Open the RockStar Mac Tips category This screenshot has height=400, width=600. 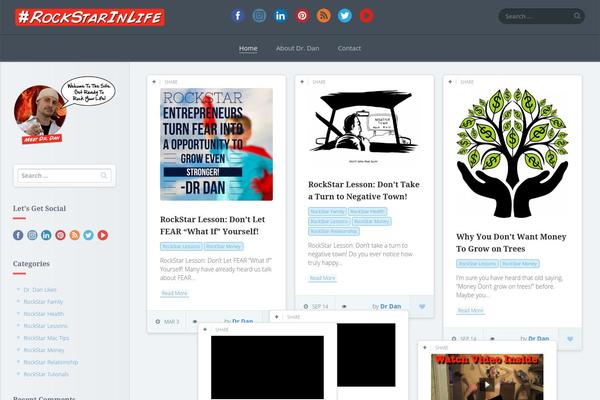[x=46, y=338]
